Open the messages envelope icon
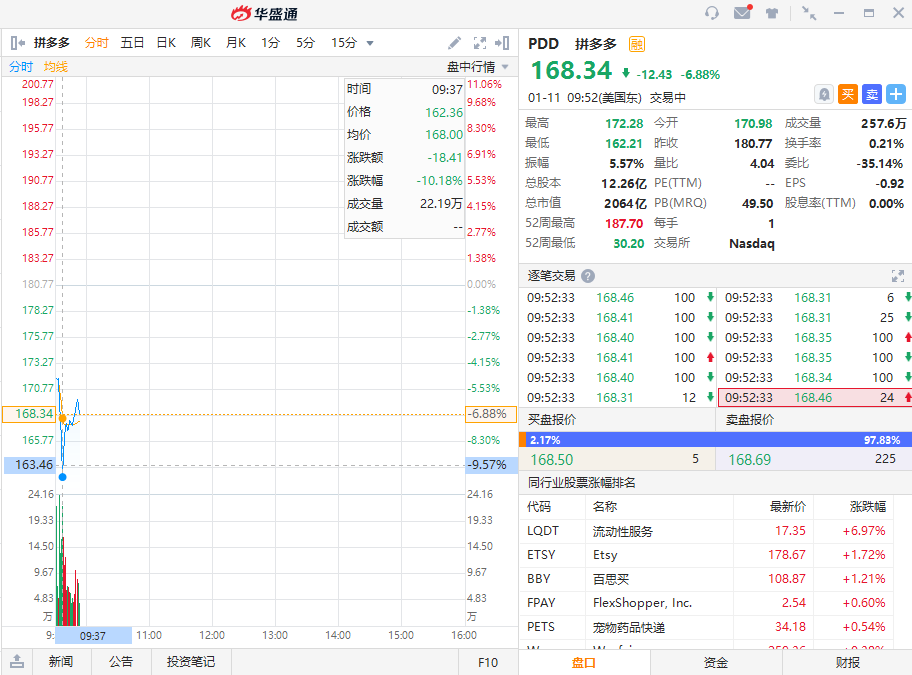912x675 pixels. click(x=742, y=13)
